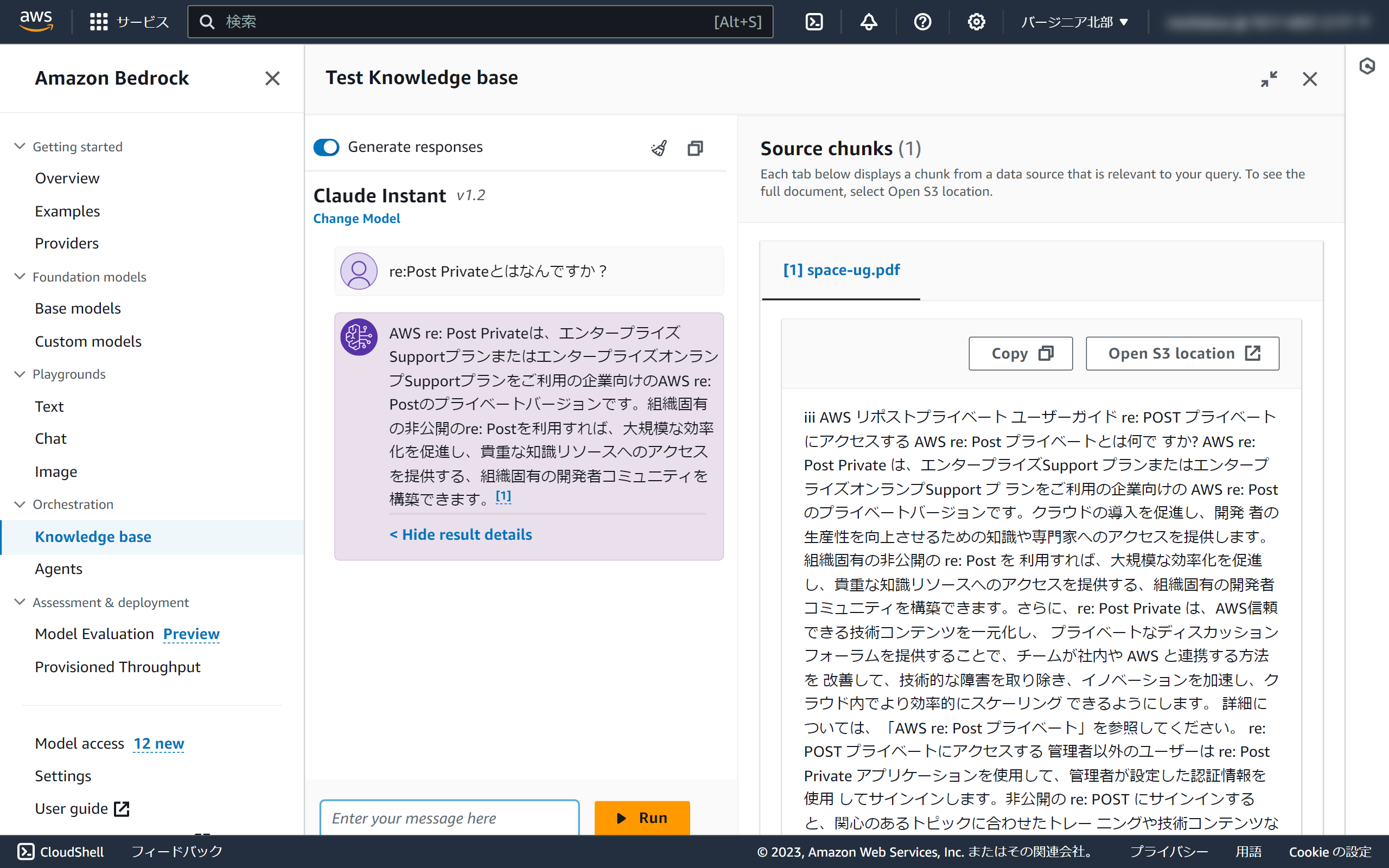Collapse the Getting started section
1389x868 pixels.
(x=20, y=146)
